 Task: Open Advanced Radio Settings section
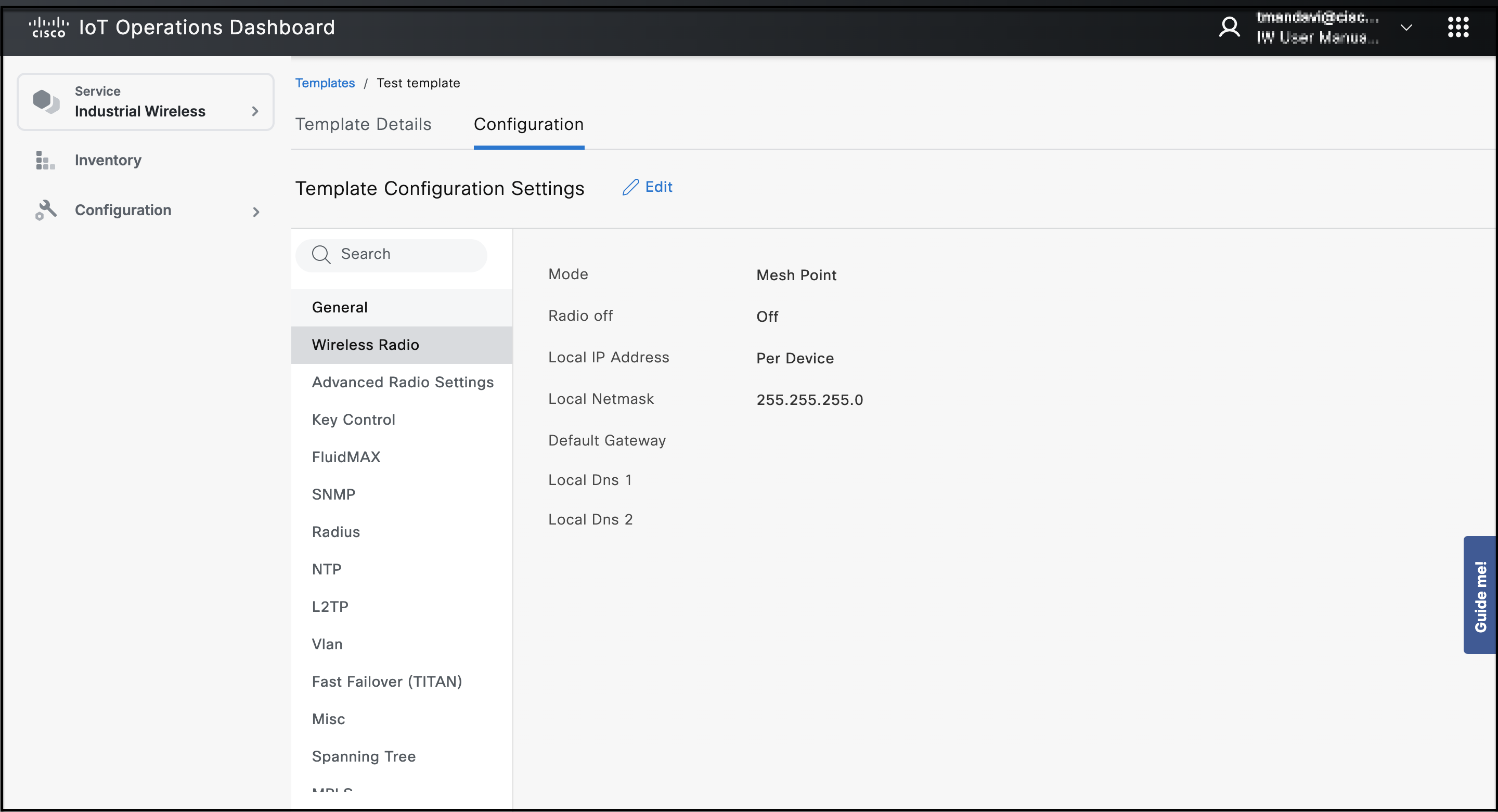(401, 383)
